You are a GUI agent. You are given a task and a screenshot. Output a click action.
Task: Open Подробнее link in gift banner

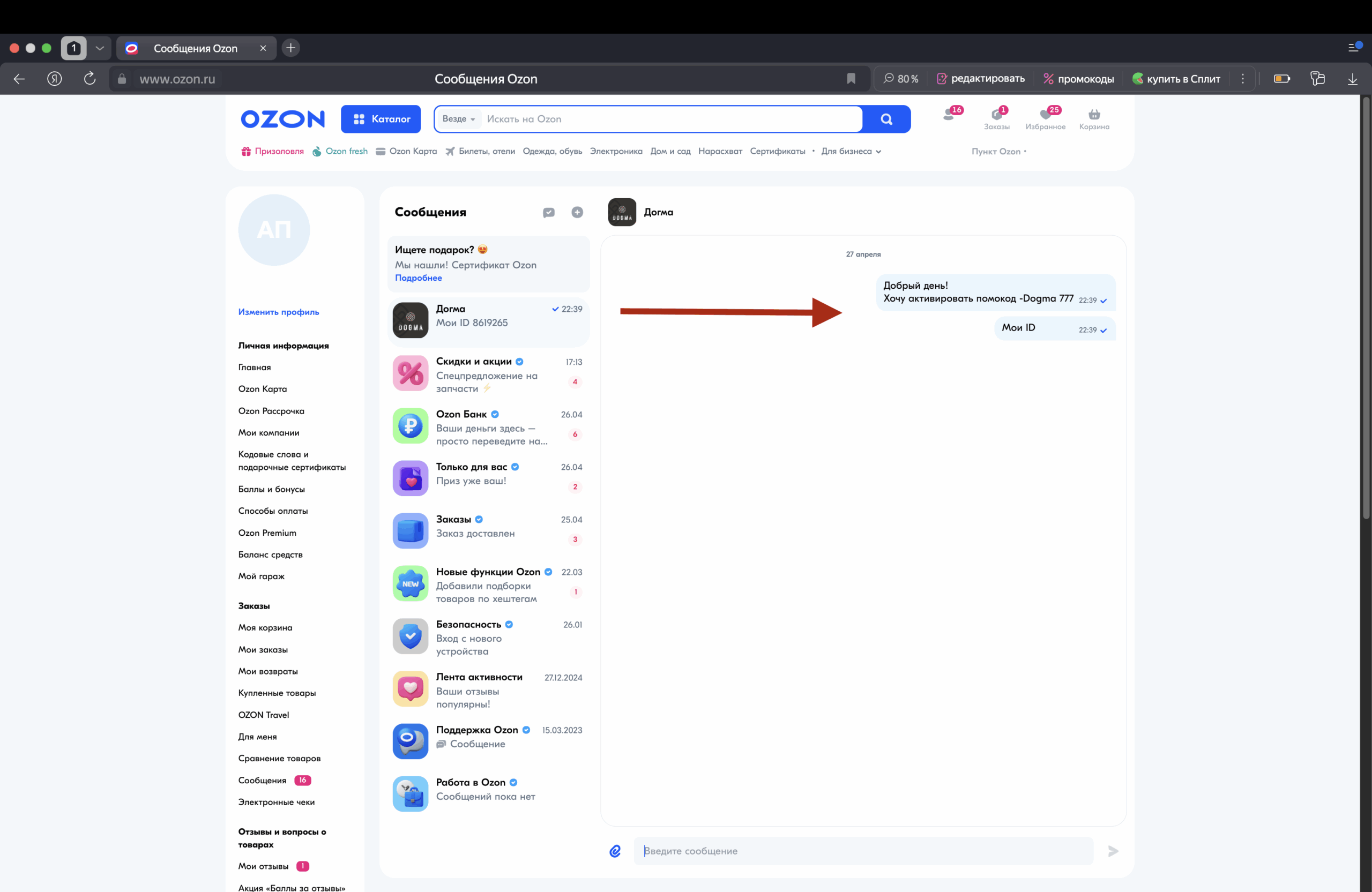(419, 278)
